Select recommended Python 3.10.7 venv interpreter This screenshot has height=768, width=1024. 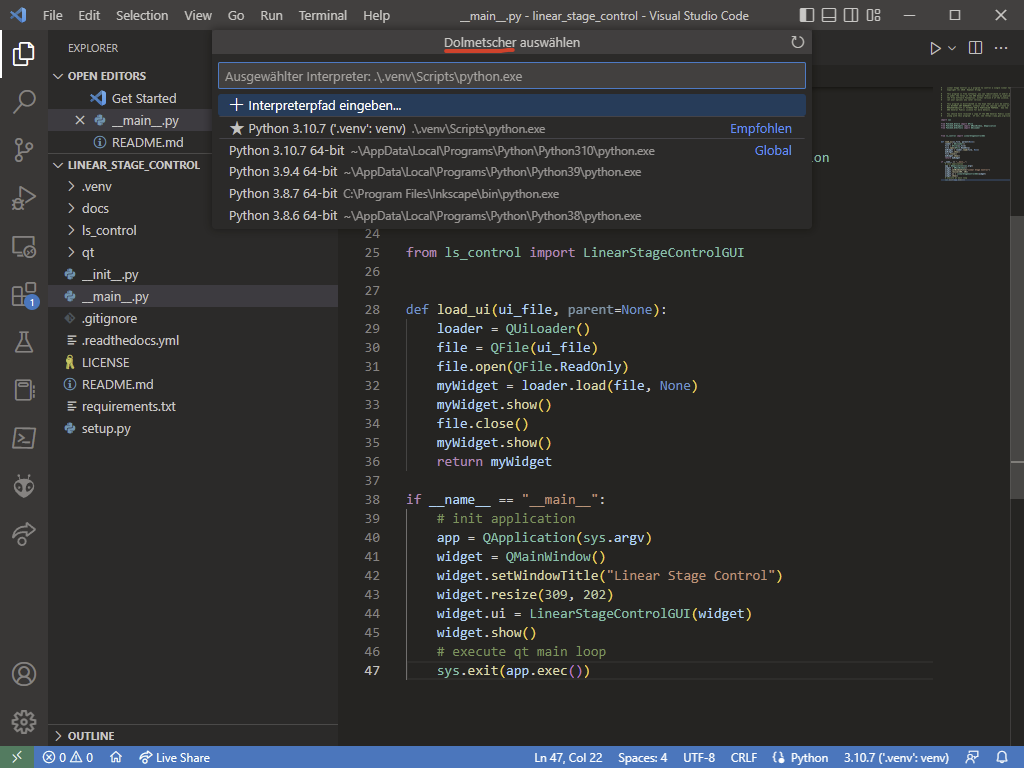[511, 129]
